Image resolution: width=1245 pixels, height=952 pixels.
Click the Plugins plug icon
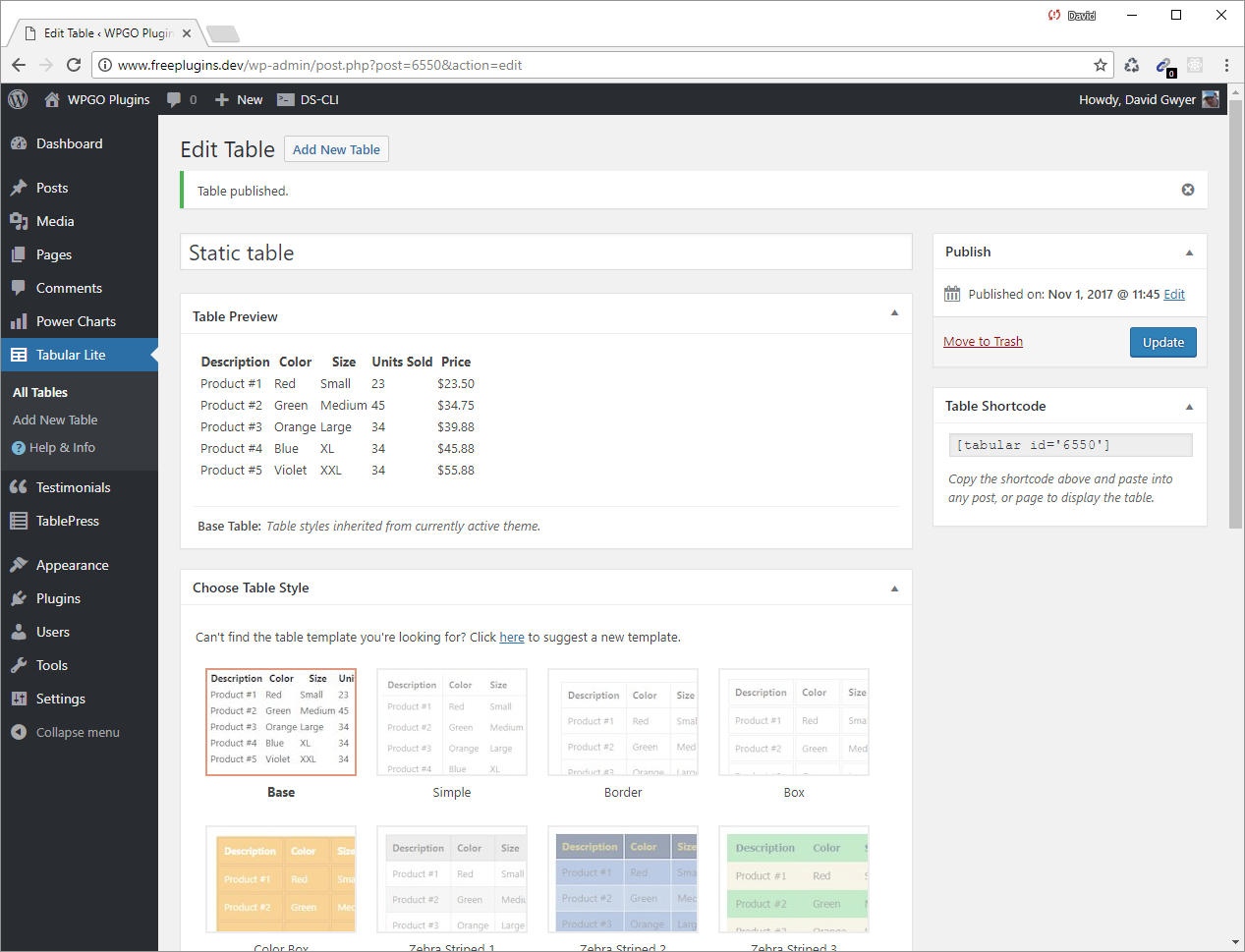[19, 598]
